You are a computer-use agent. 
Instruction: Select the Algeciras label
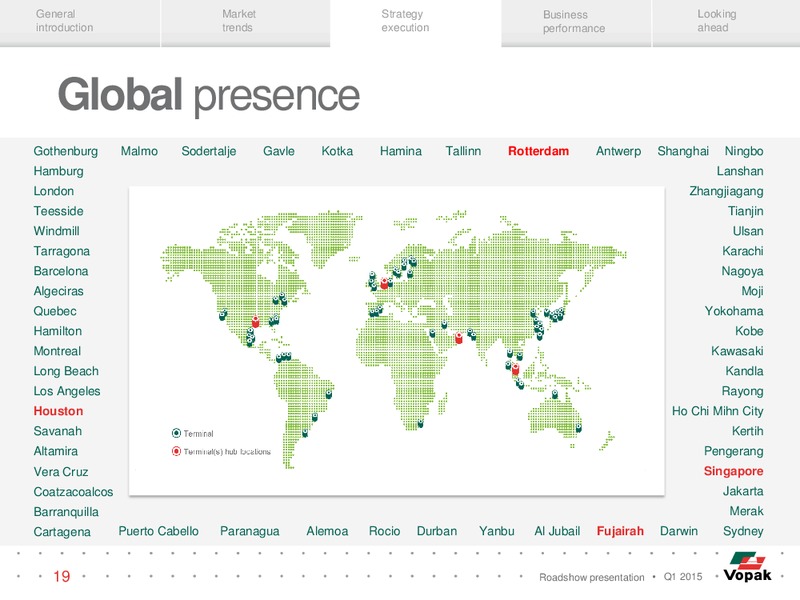point(58,292)
